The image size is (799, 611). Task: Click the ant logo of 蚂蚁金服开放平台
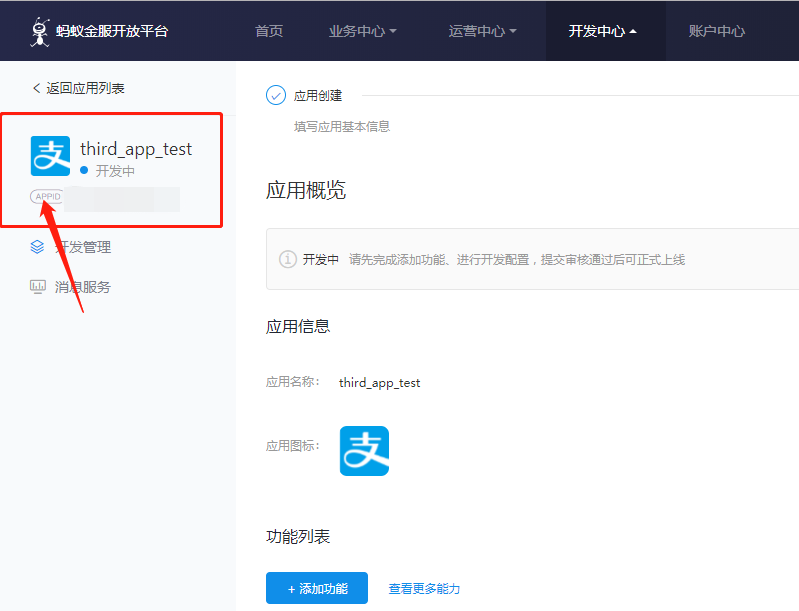[40, 32]
